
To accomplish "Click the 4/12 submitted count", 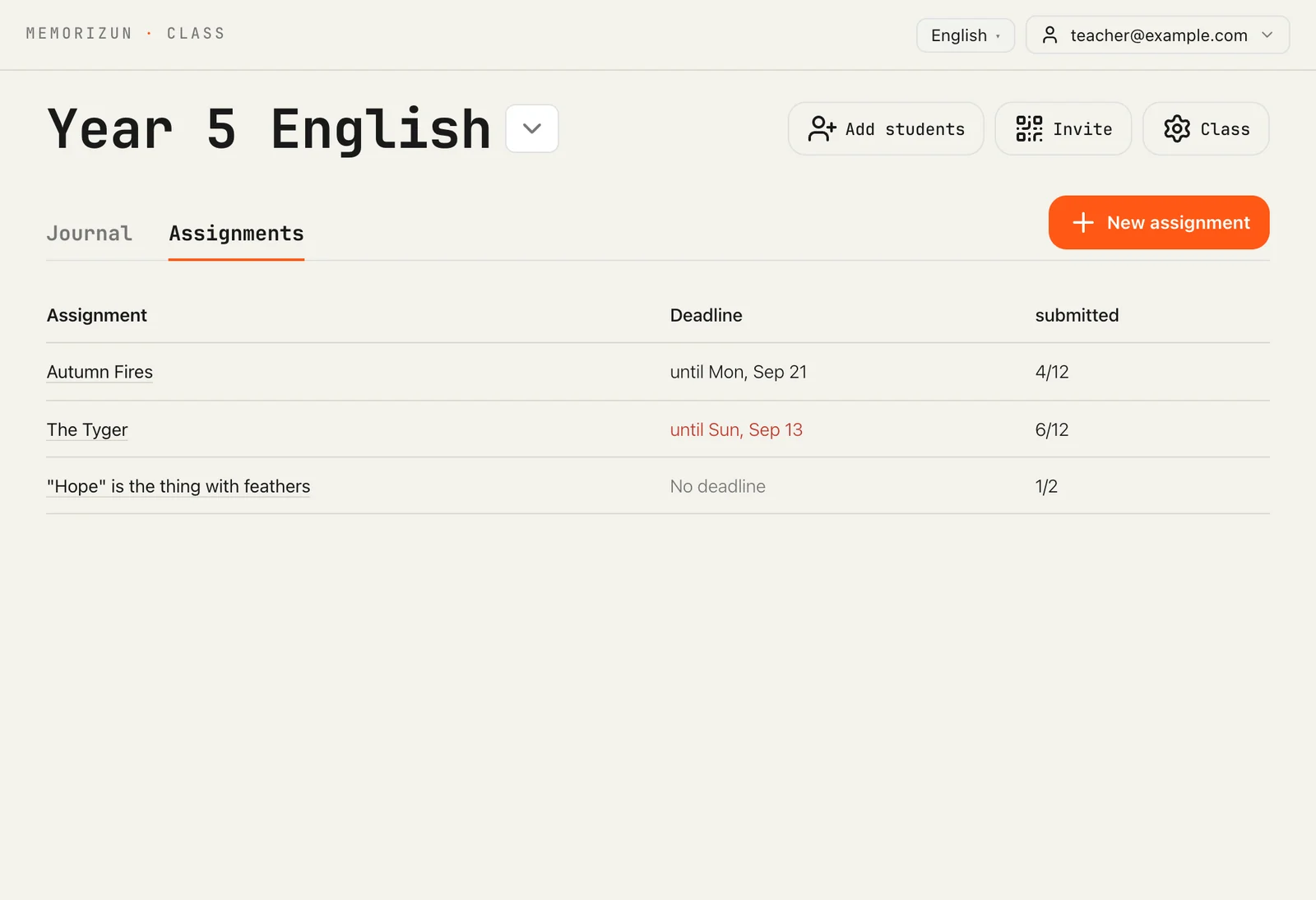I will point(1052,372).
